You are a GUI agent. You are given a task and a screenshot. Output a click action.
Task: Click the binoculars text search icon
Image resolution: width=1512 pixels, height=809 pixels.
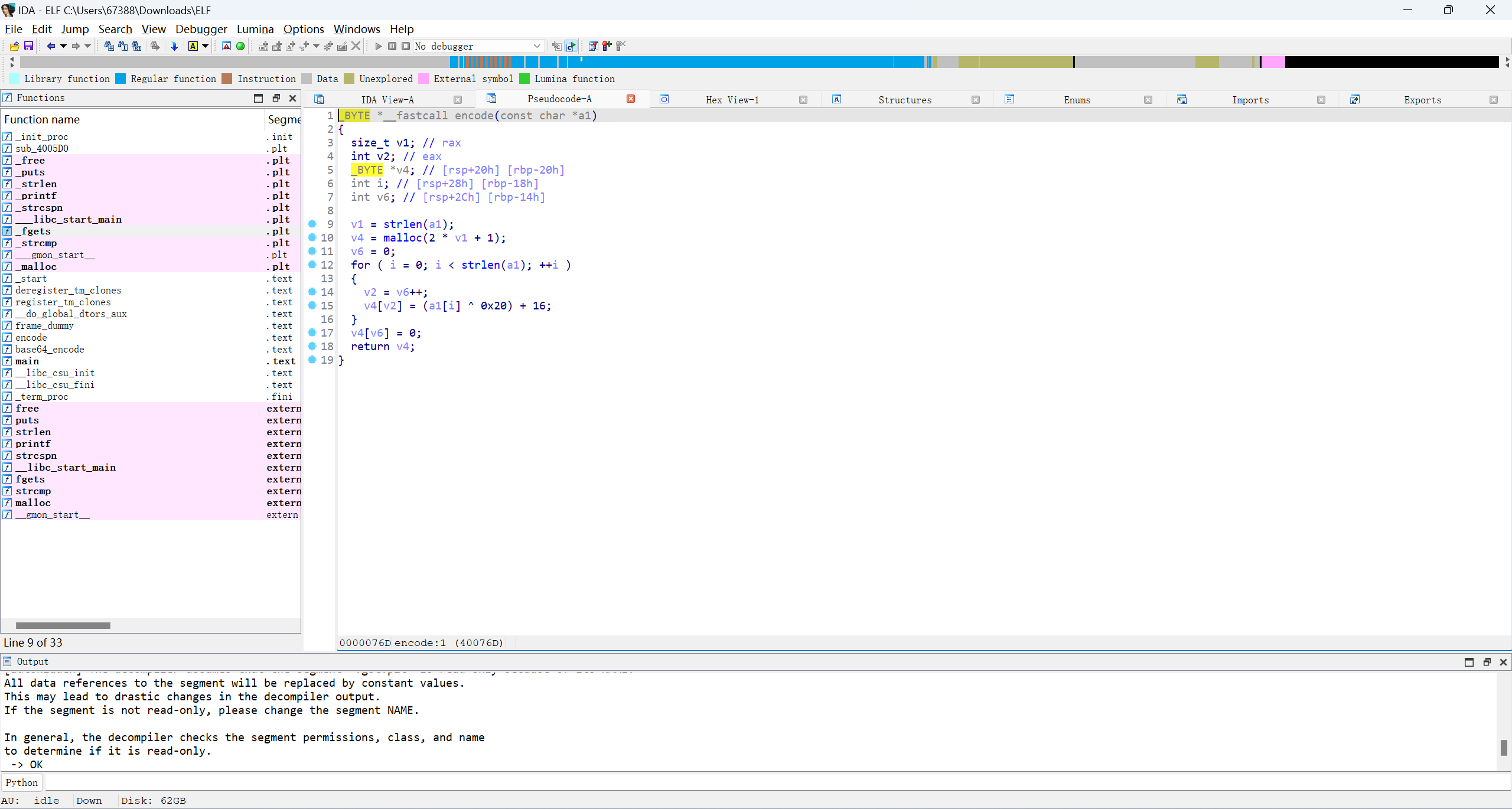click(x=123, y=46)
